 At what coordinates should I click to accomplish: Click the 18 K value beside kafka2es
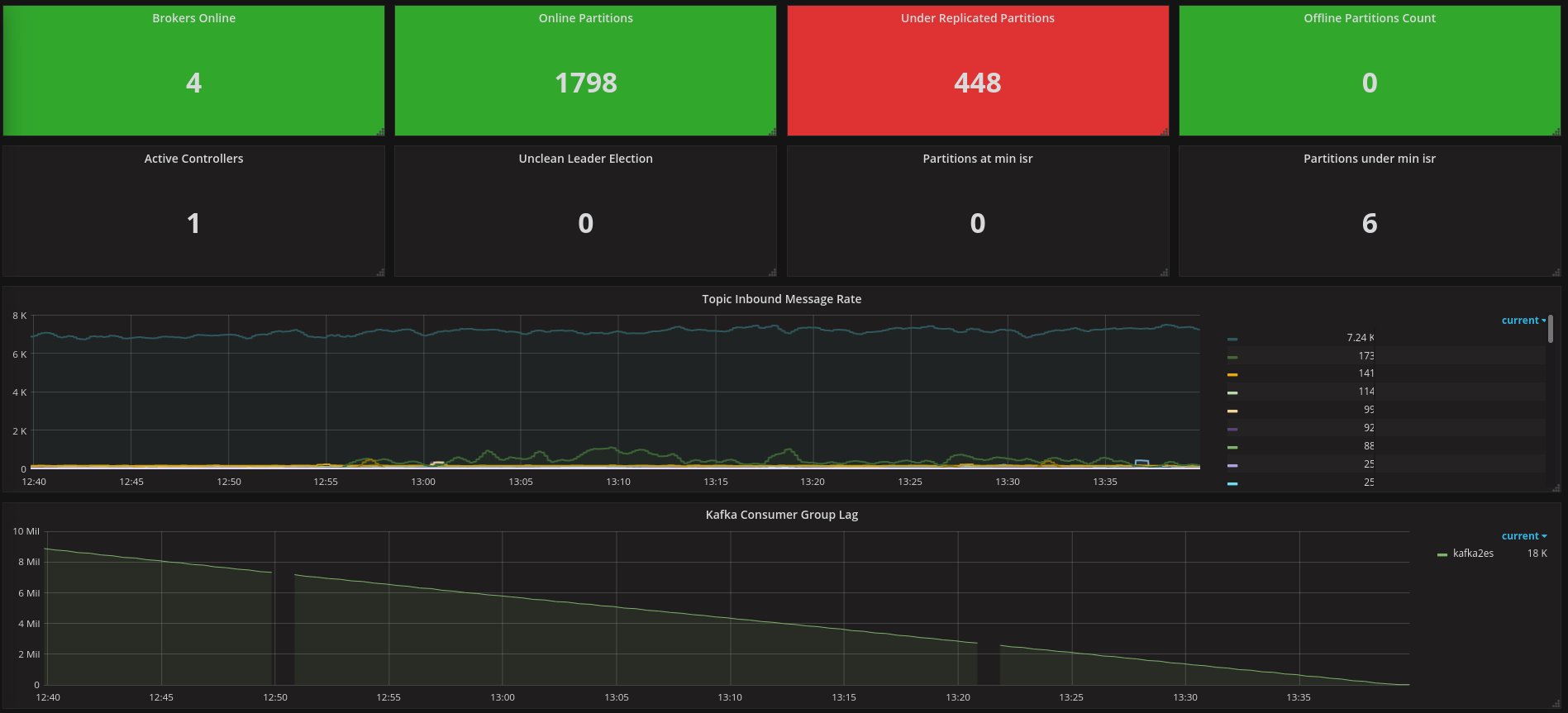1537,554
